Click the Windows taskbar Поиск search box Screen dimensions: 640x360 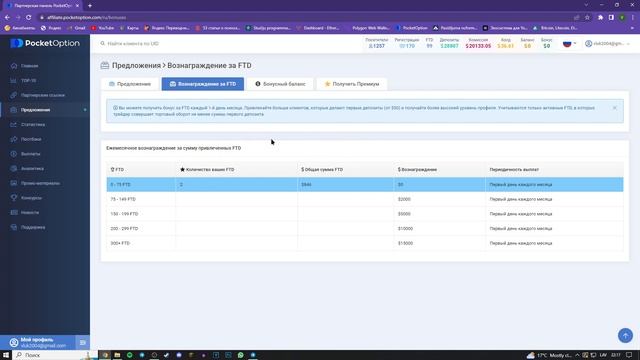pos(55,355)
